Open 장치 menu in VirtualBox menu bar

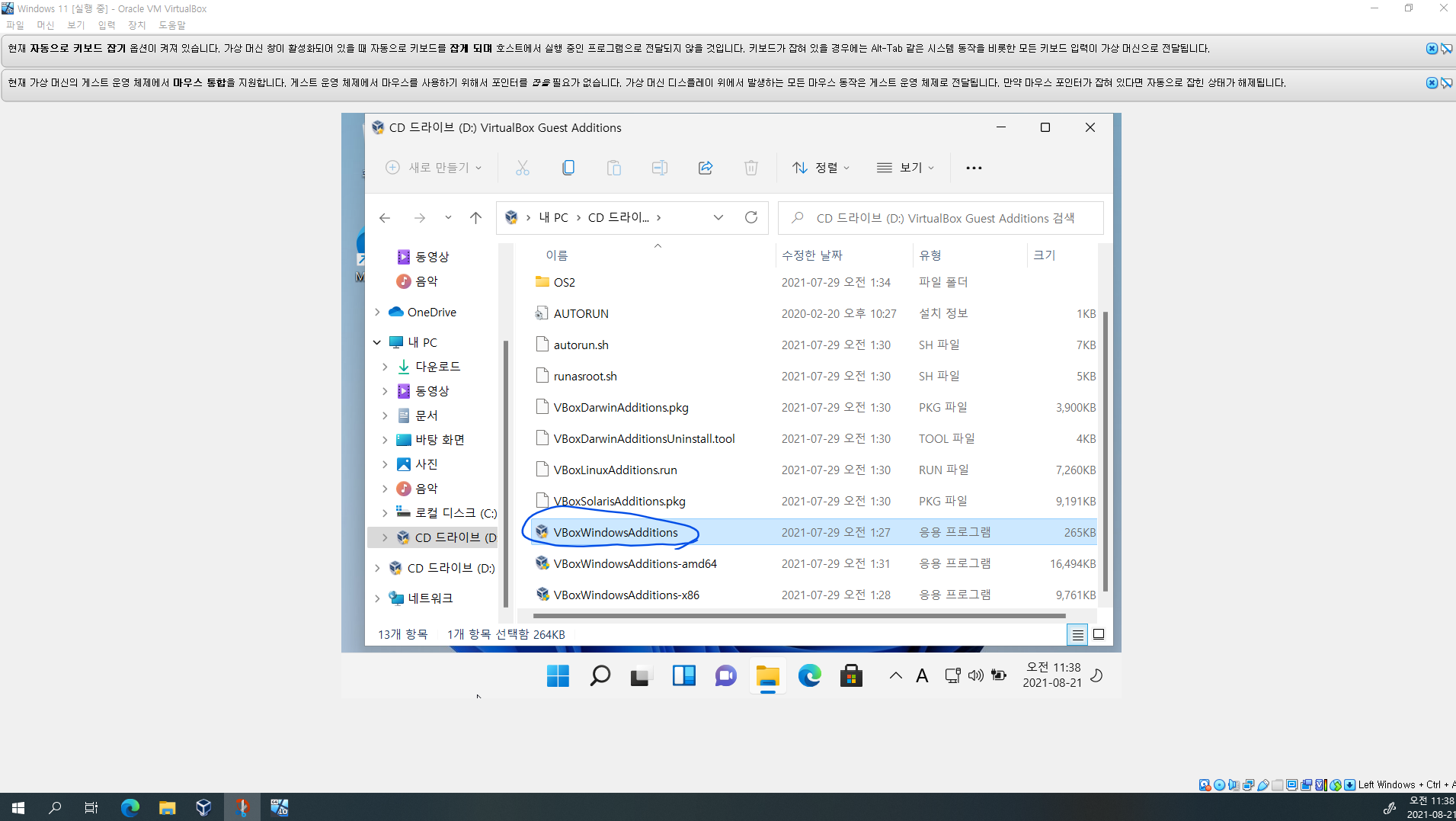[x=137, y=25]
